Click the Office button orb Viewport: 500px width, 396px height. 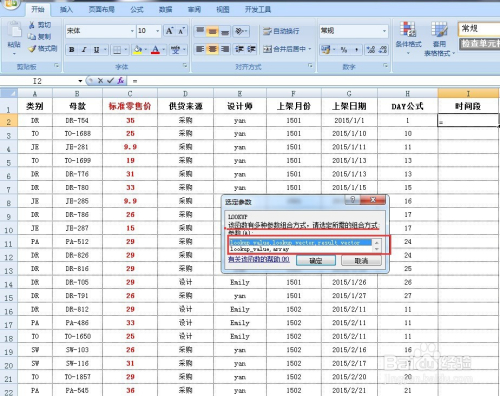(x=11, y=4)
